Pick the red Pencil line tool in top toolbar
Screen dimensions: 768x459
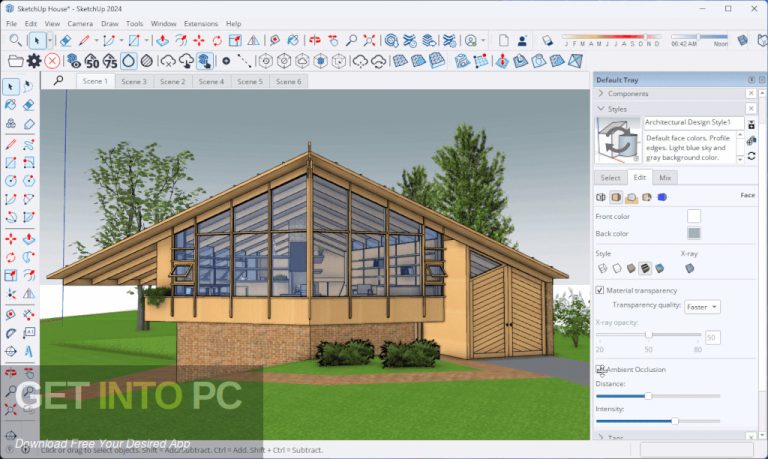tap(84, 41)
